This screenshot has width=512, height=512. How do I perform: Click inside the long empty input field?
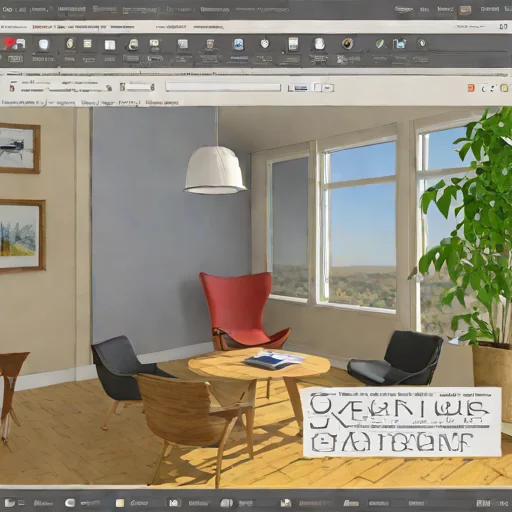pyautogui.click(x=223, y=87)
